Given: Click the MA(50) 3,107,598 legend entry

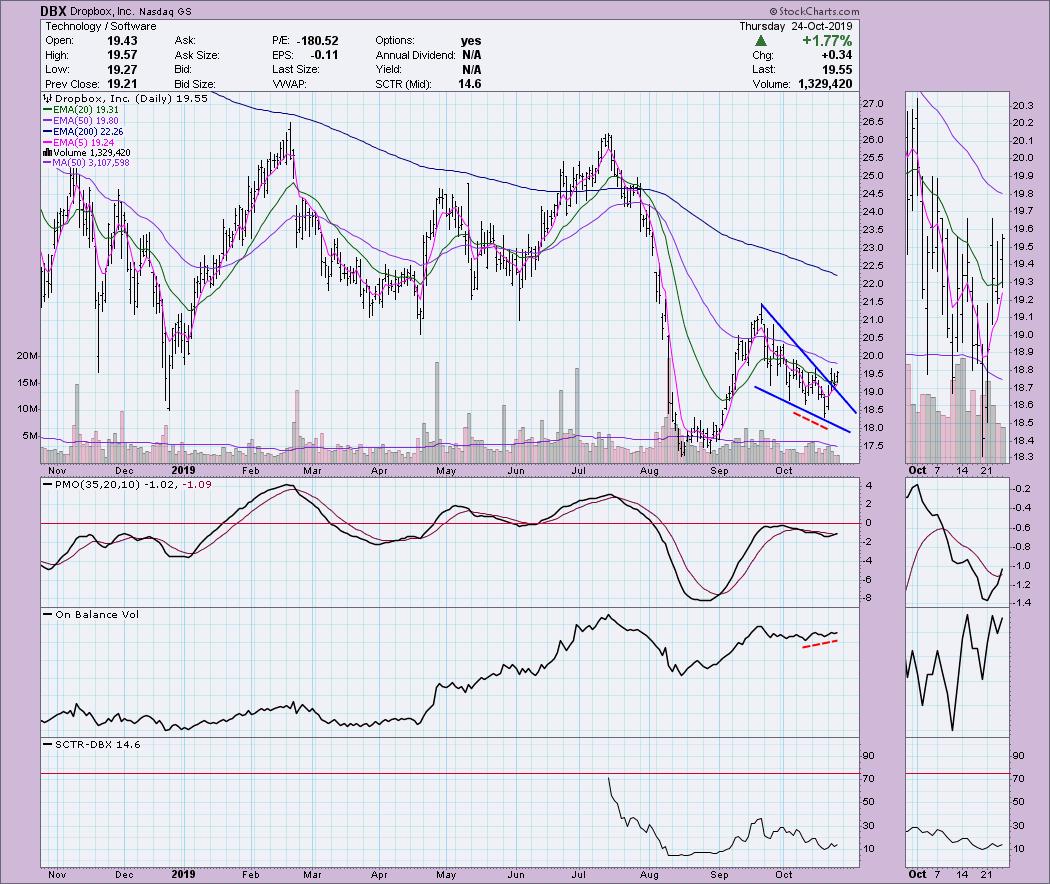Looking at the screenshot, I should (x=86, y=163).
